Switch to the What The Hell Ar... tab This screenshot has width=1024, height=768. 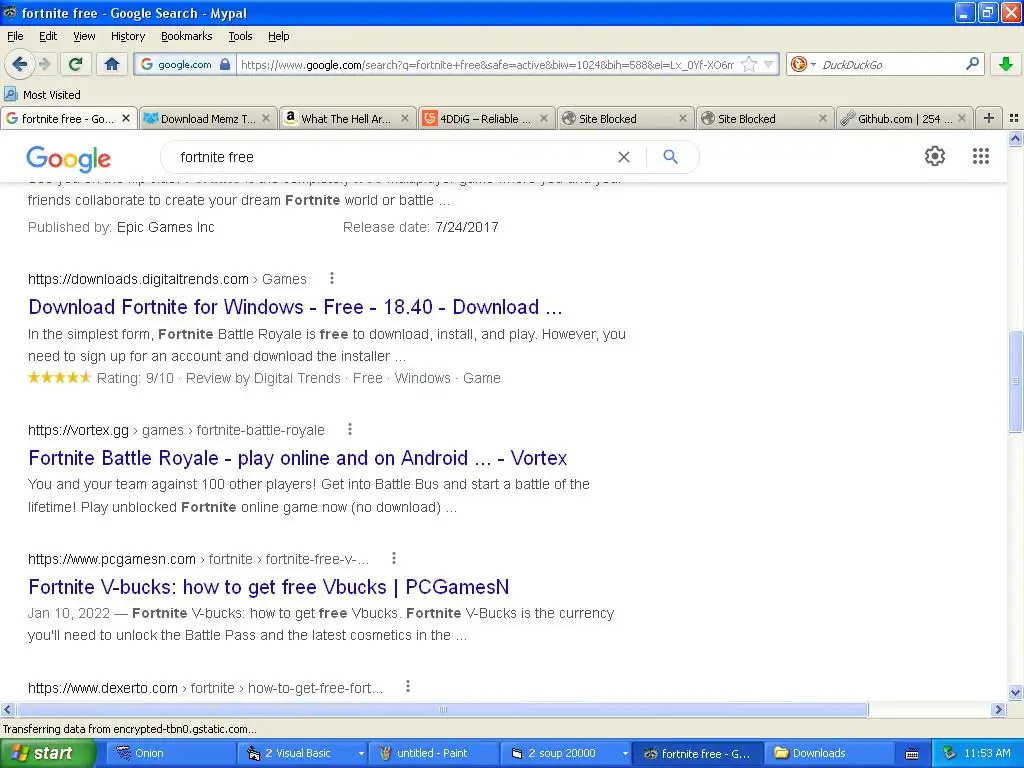point(345,118)
